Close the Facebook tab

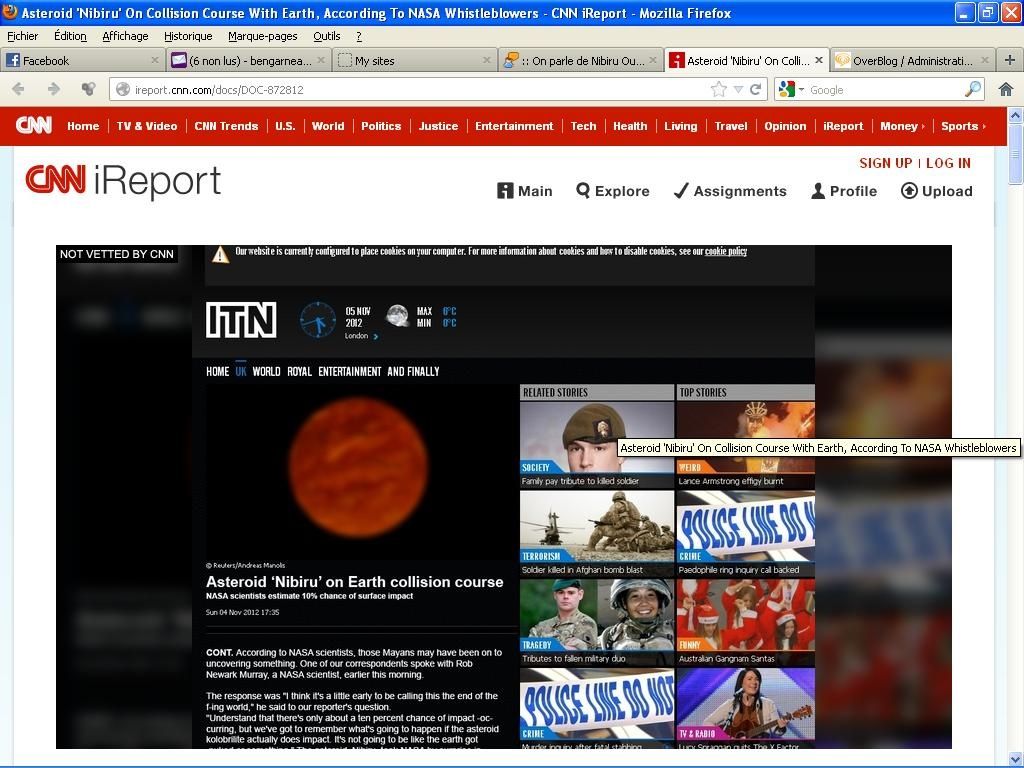[x=155, y=60]
